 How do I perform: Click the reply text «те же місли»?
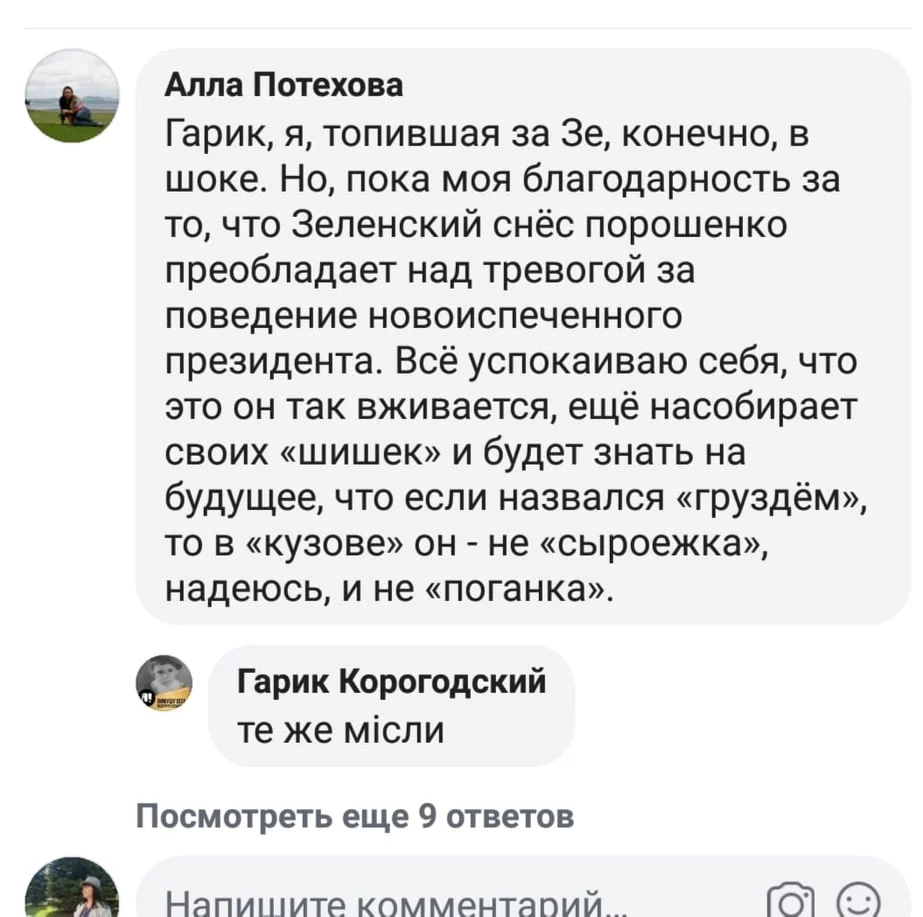pos(340,731)
